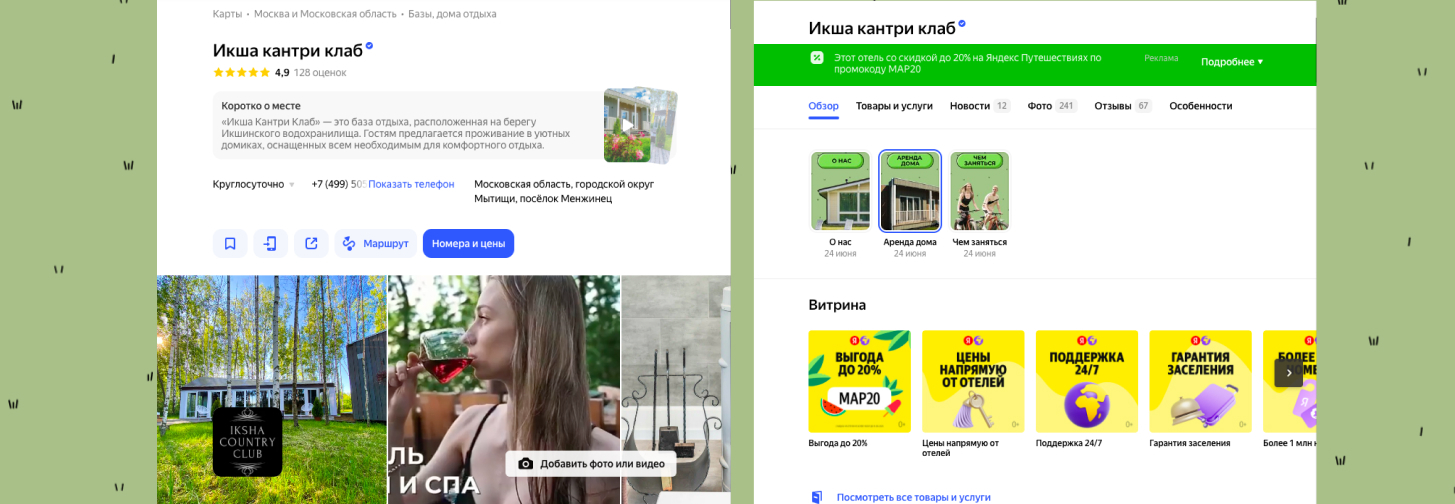Image resolution: width=1455 pixels, height=504 pixels.
Task: Switch to the Товары и услуги tab
Action: tap(894, 106)
